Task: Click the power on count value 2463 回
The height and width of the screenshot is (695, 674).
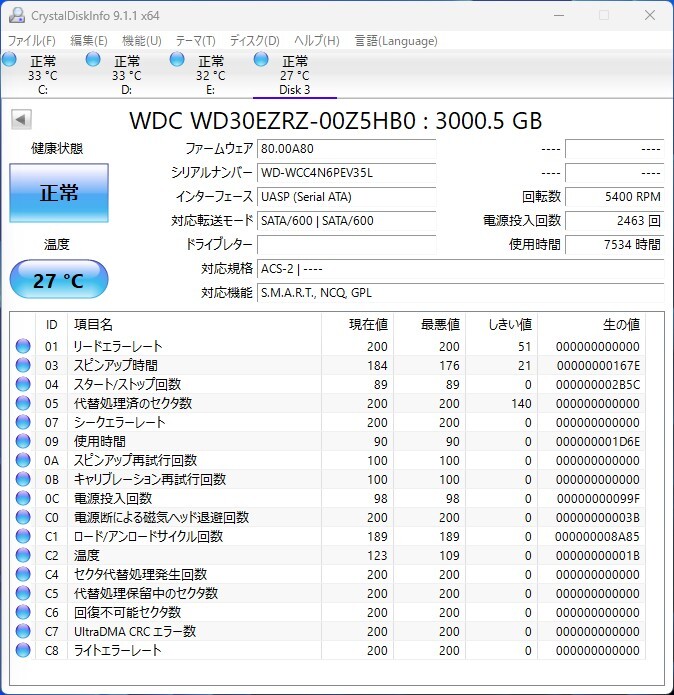Action: (x=615, y=220)
